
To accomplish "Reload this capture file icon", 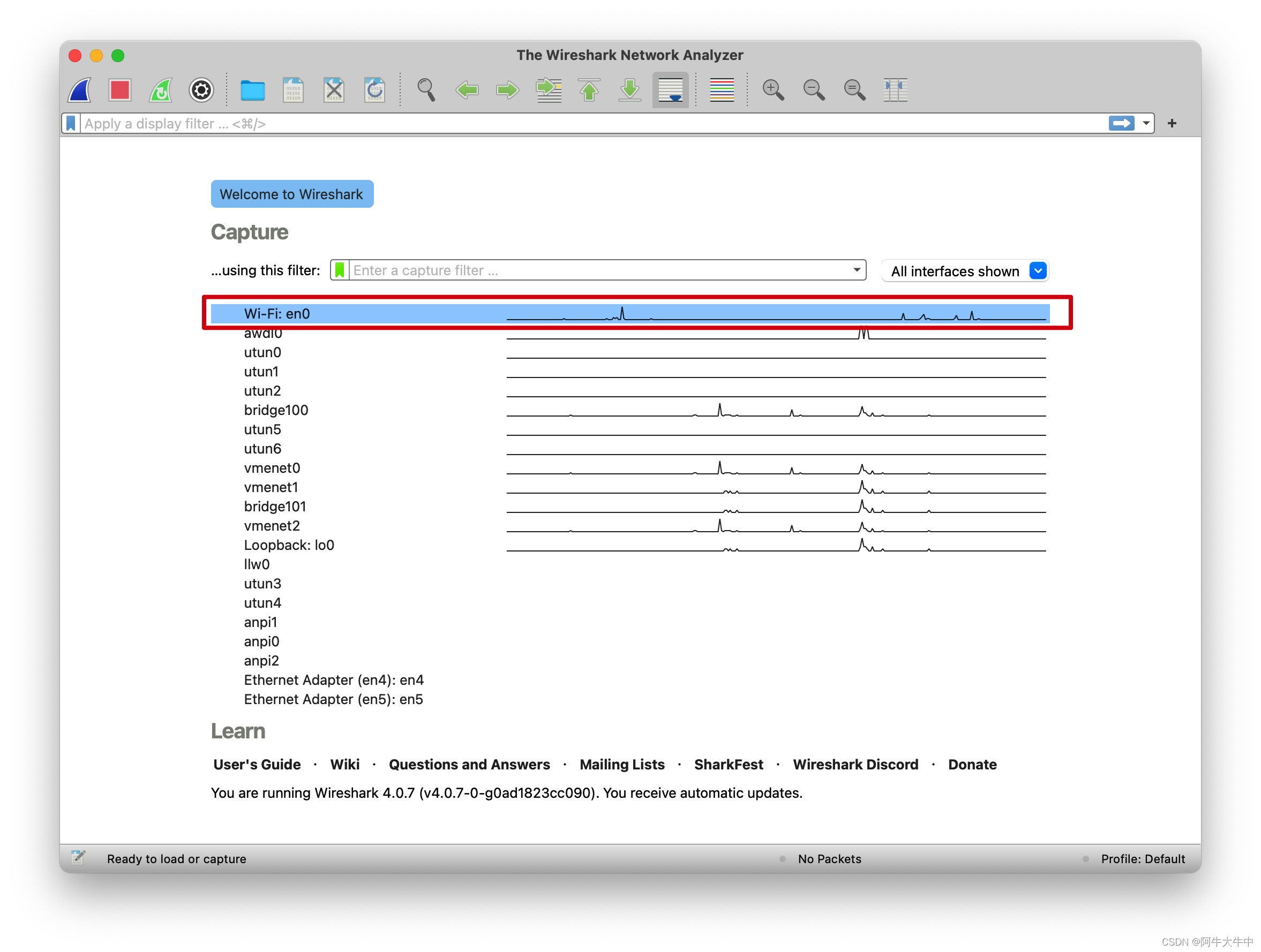I will click(374, 90).
